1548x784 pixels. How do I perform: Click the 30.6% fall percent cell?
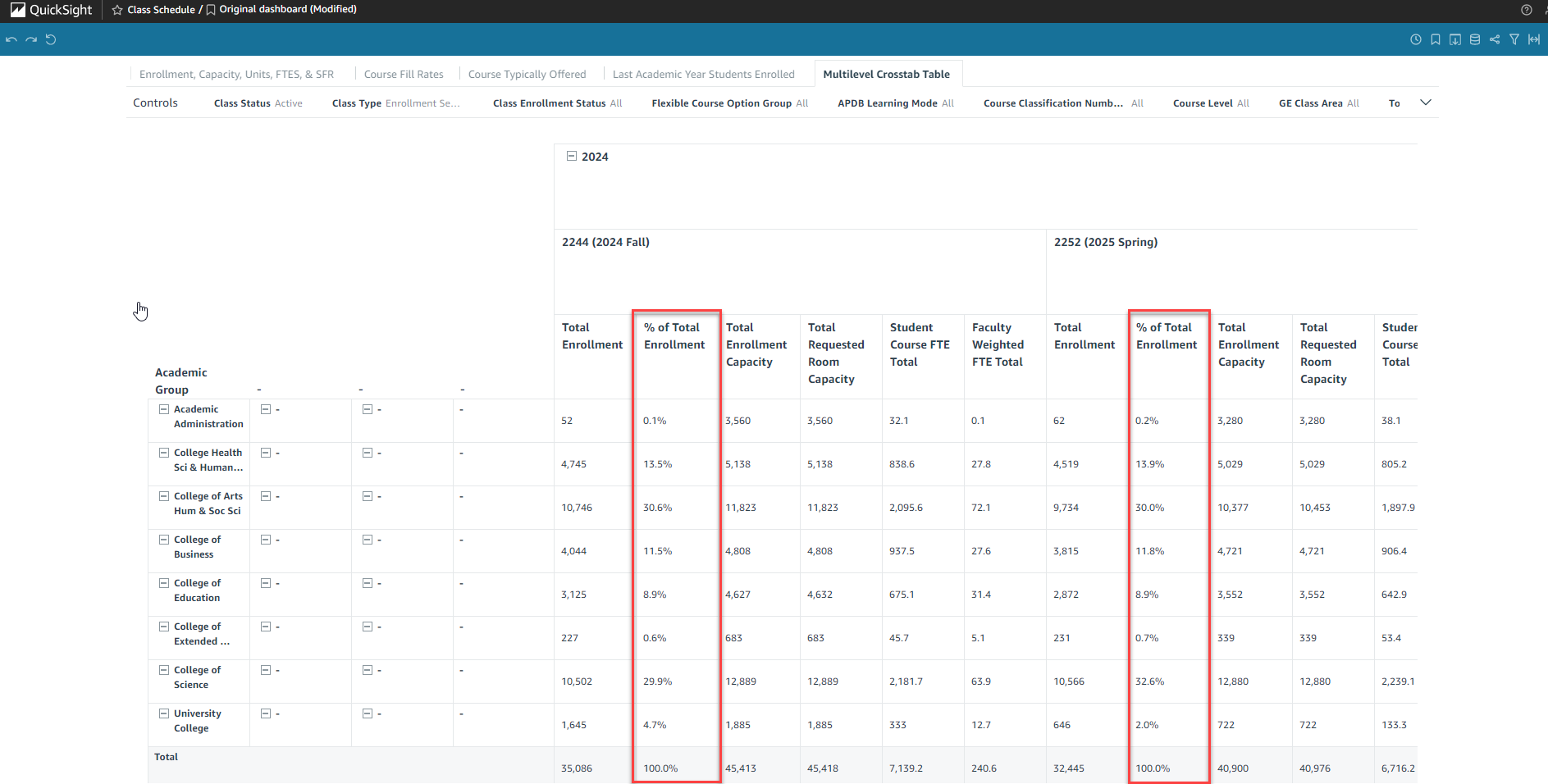[658, 508]
